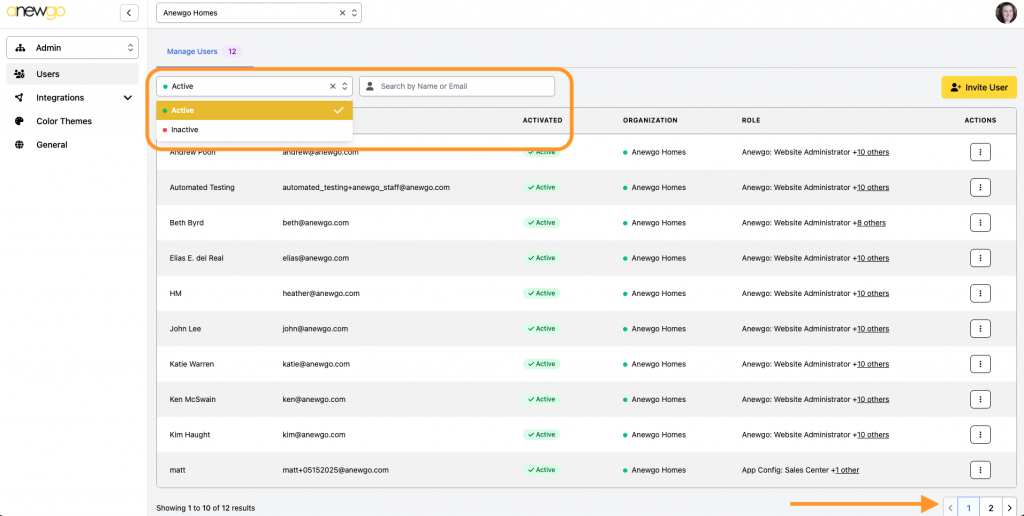Open the user profile avatar
Viewport: 1024px width, 516px height.
tap(1006, 13)
